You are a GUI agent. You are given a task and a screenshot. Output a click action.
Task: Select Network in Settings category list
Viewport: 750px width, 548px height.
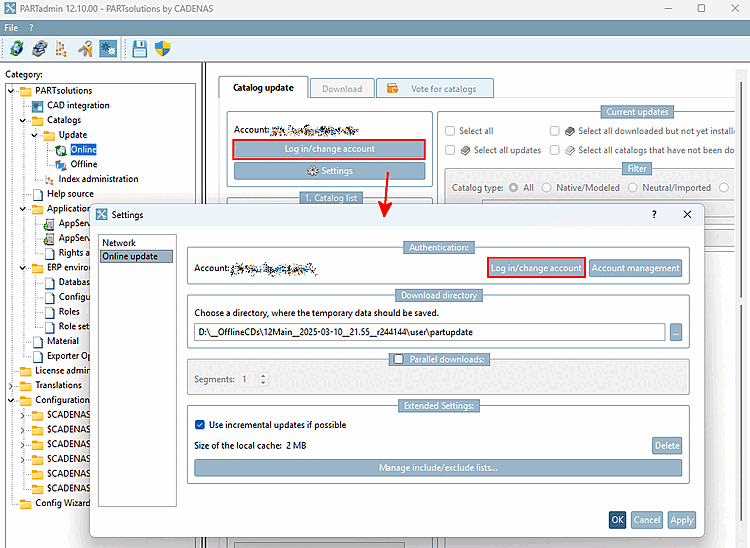tap(119, 242)
